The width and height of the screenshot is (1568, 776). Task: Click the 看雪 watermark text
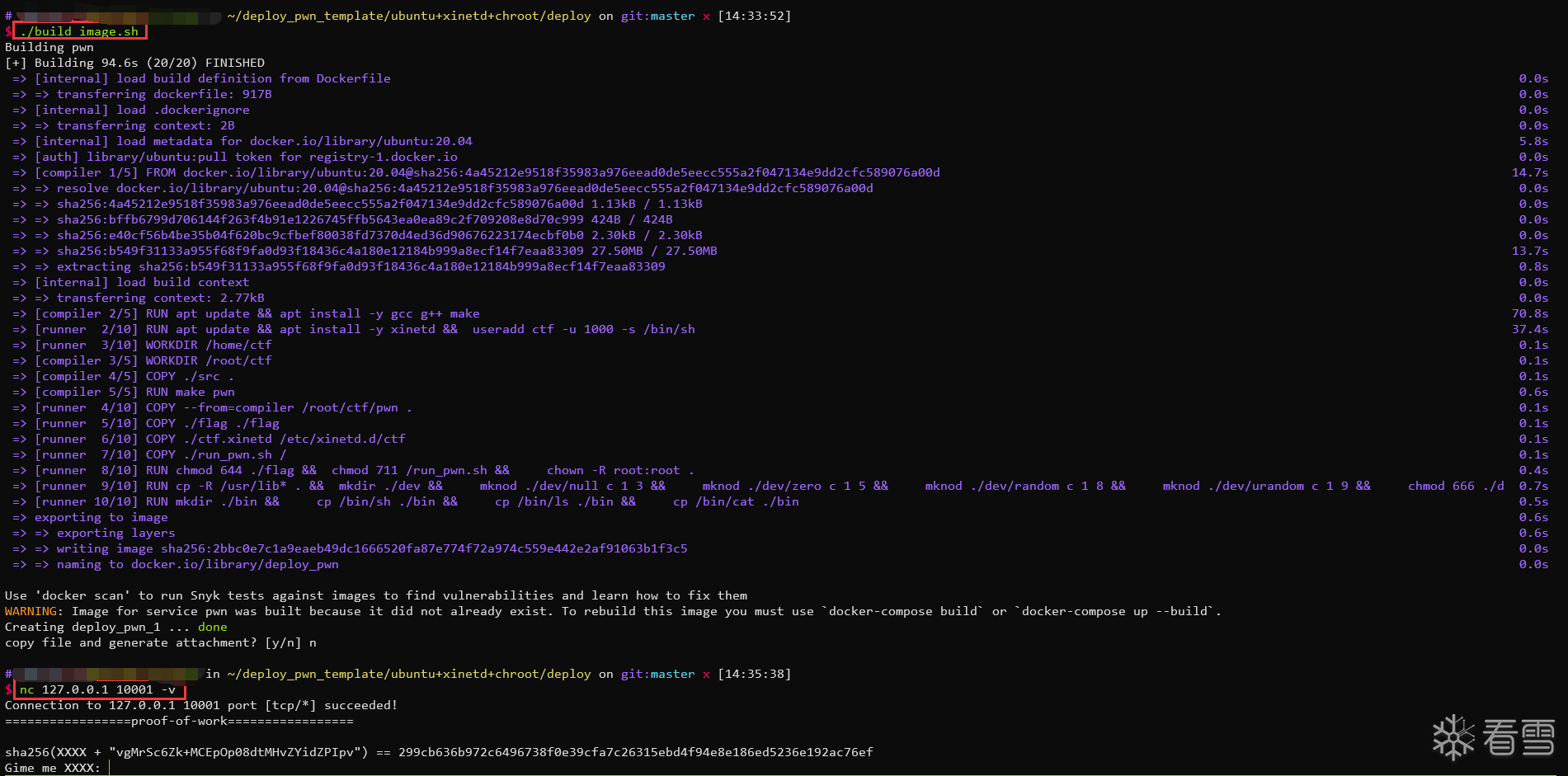[1519, 736]
